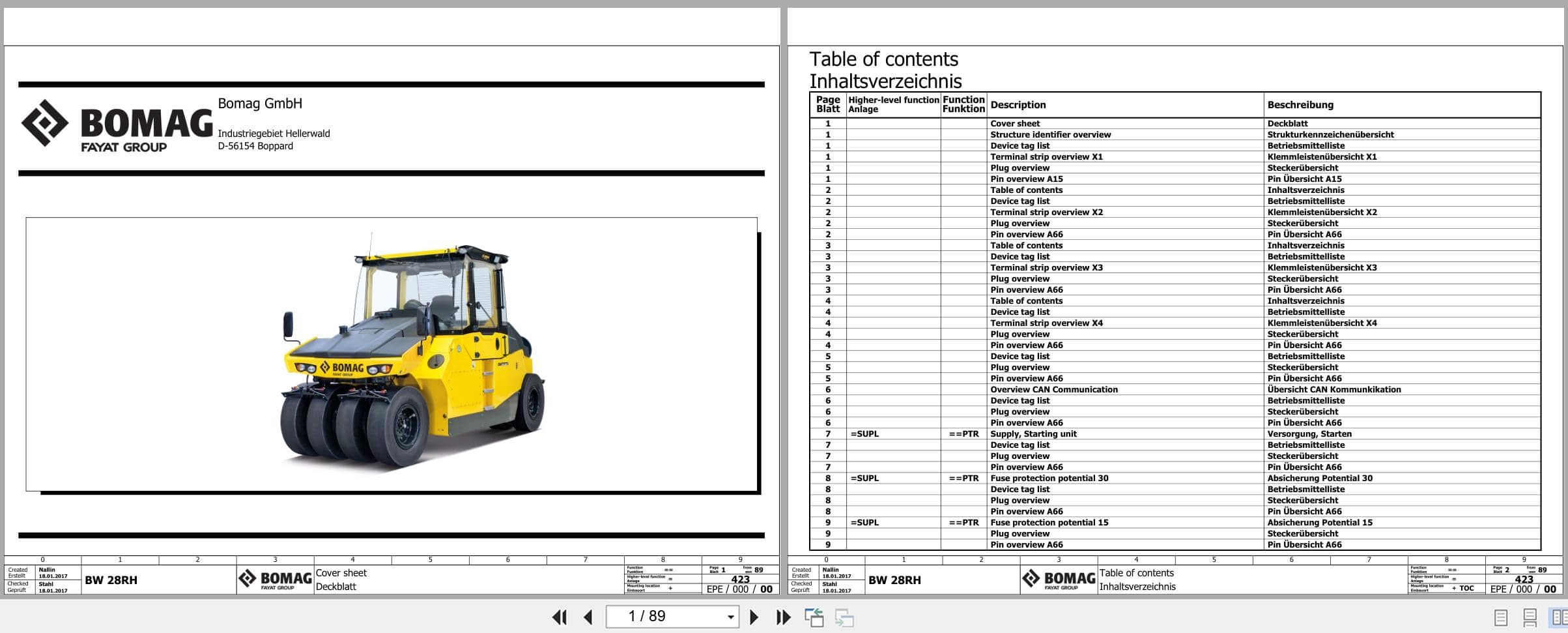This screenshot has height=633, width=1568.
Task: Click the 'Cover sheet' row in table of contents
Action: 1175,123
